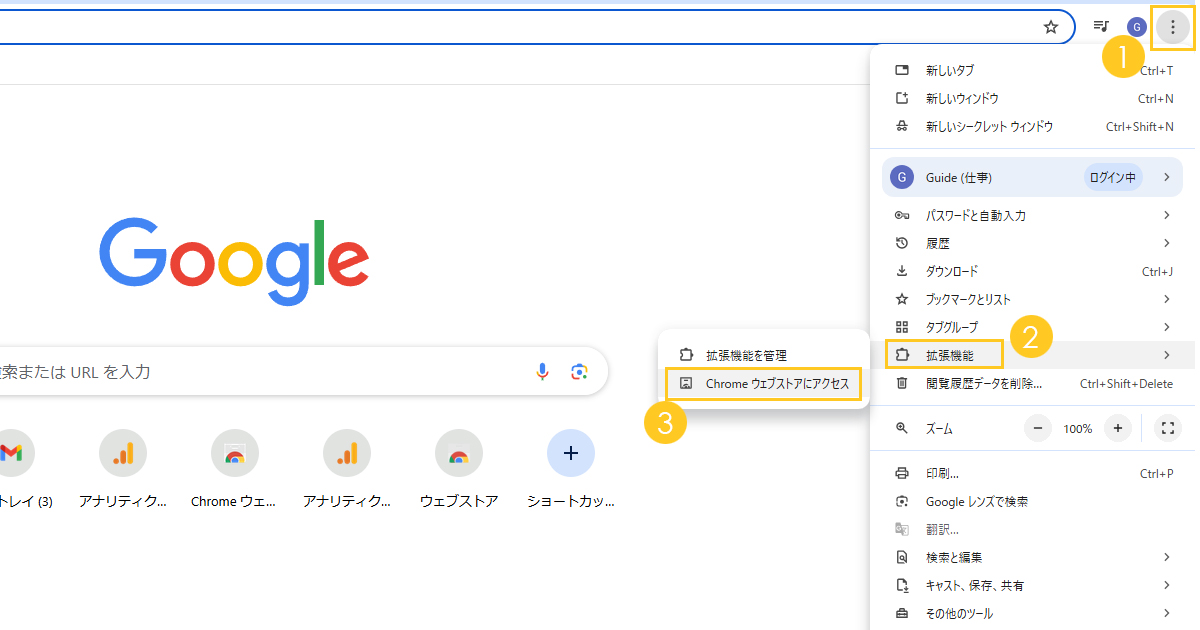Viewport: 1200px width, 630px height.
Task: Click the 100% zoom value
Action: click(1077, 428)
